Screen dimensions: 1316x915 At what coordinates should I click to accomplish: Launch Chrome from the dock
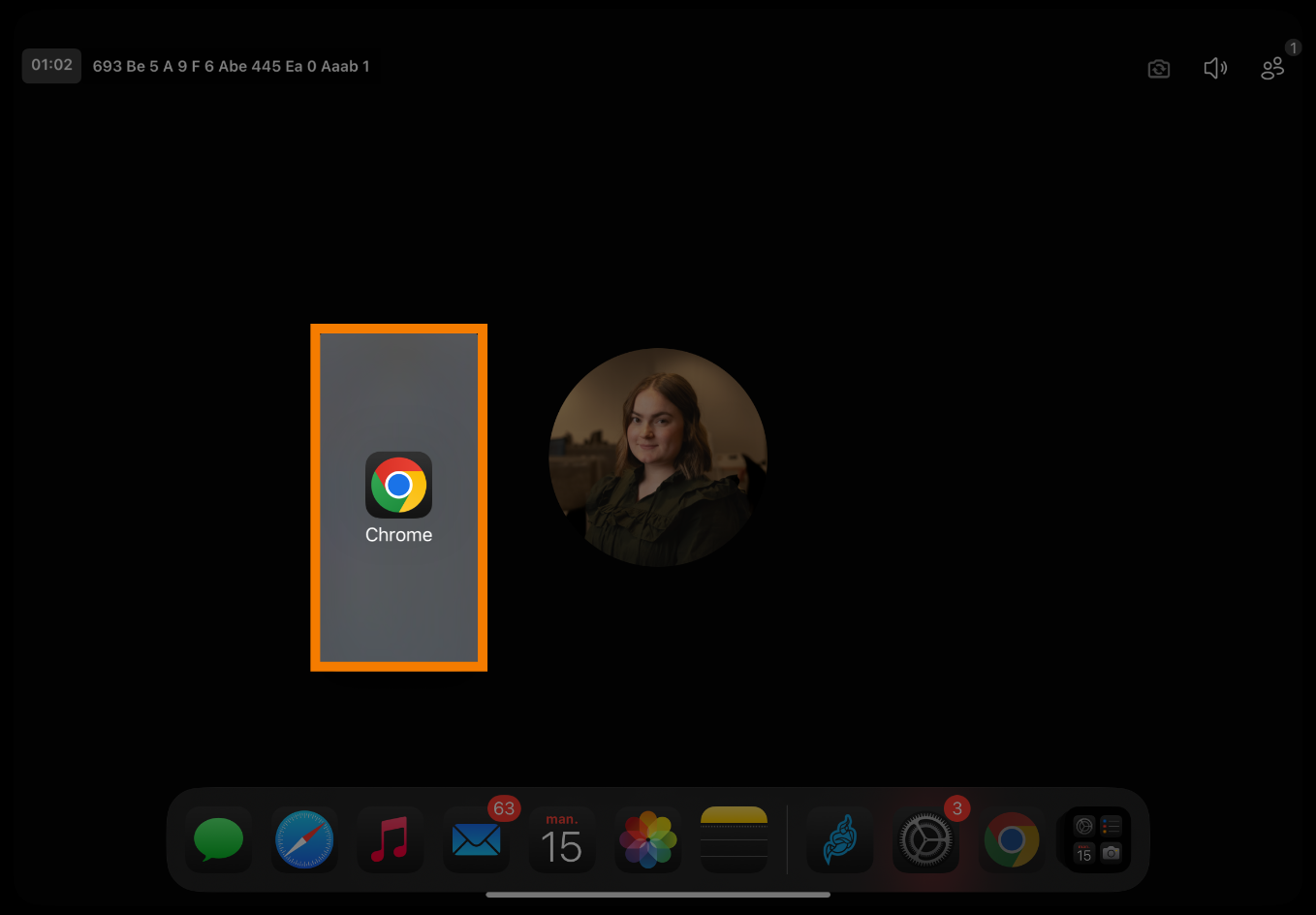pos(1011,839)
